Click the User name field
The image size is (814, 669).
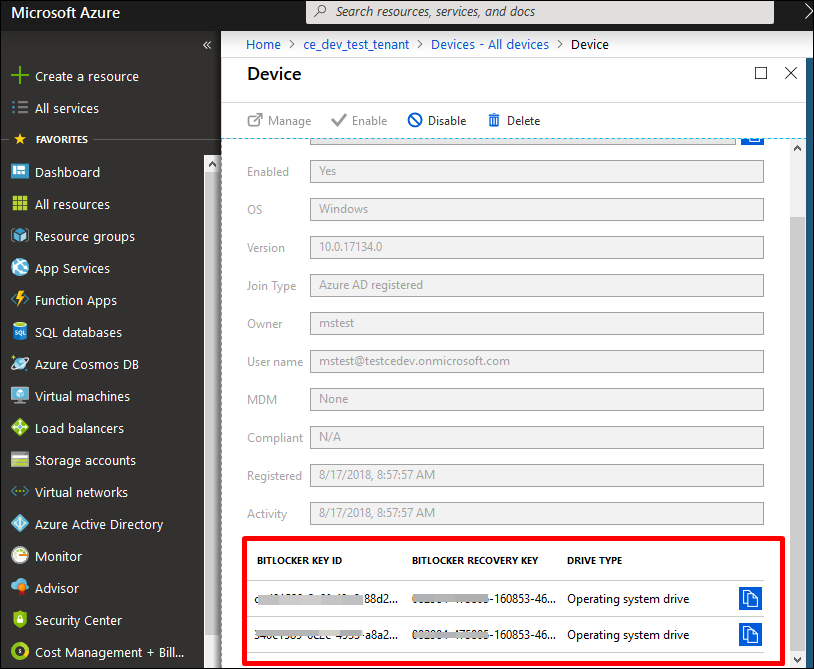[537, 361]
